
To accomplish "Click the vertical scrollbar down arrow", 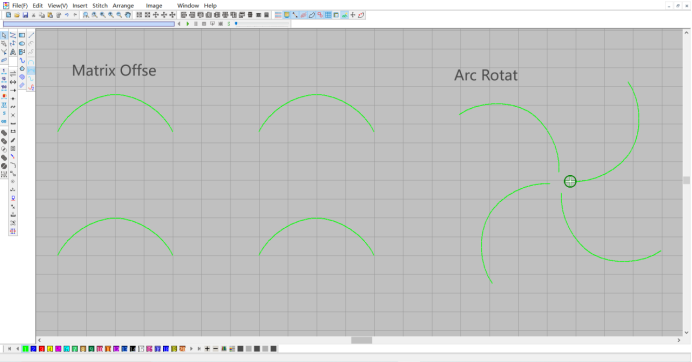I will (686, 332).
